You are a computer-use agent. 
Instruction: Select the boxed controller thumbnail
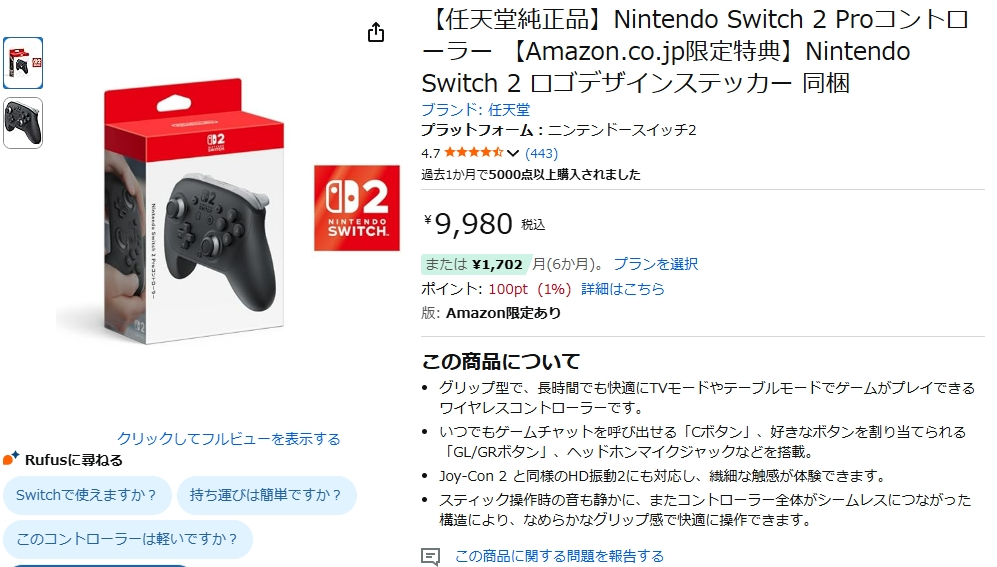(23, 63)
